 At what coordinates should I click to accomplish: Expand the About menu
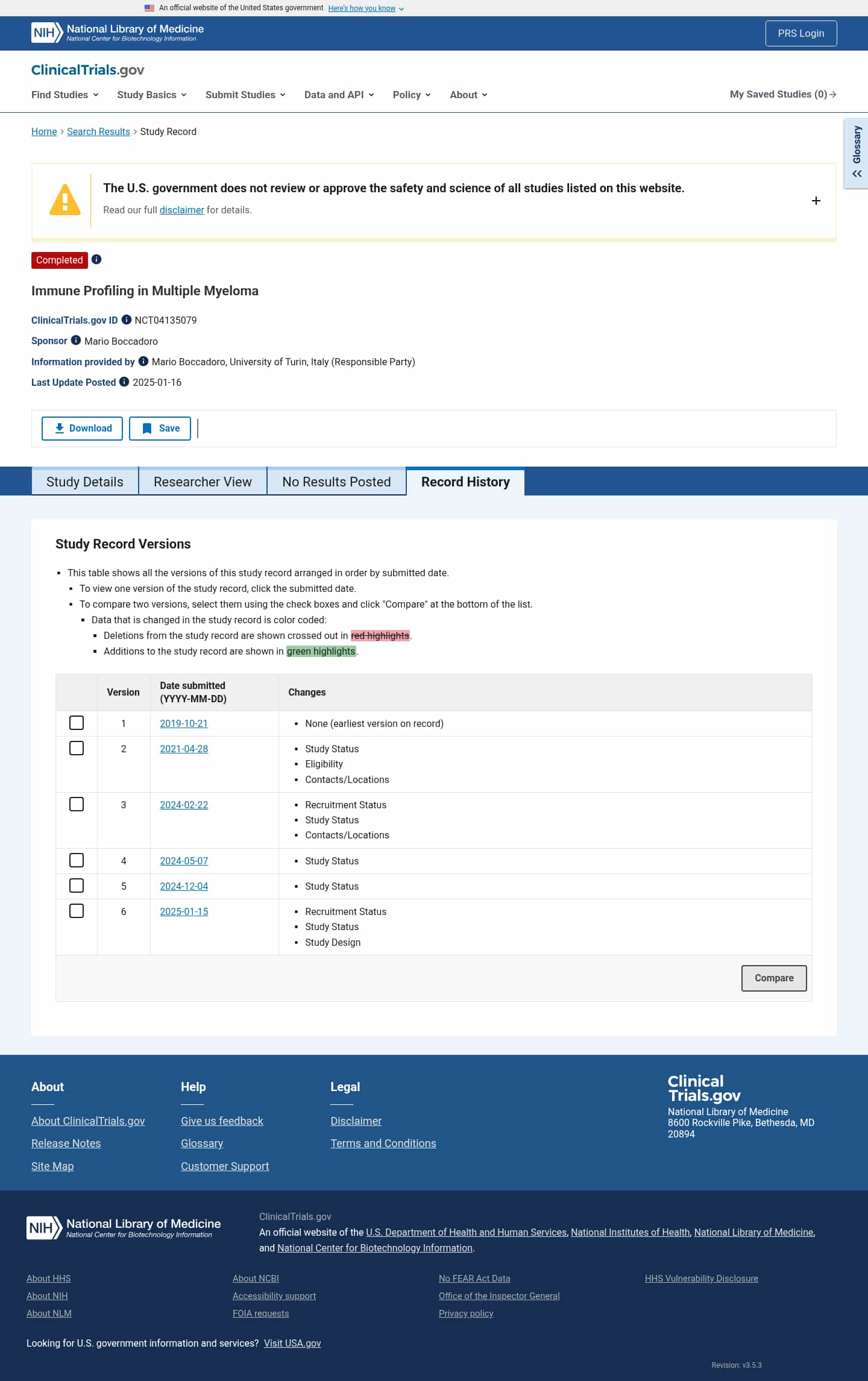pyautogui.click(x=468, y=95)
